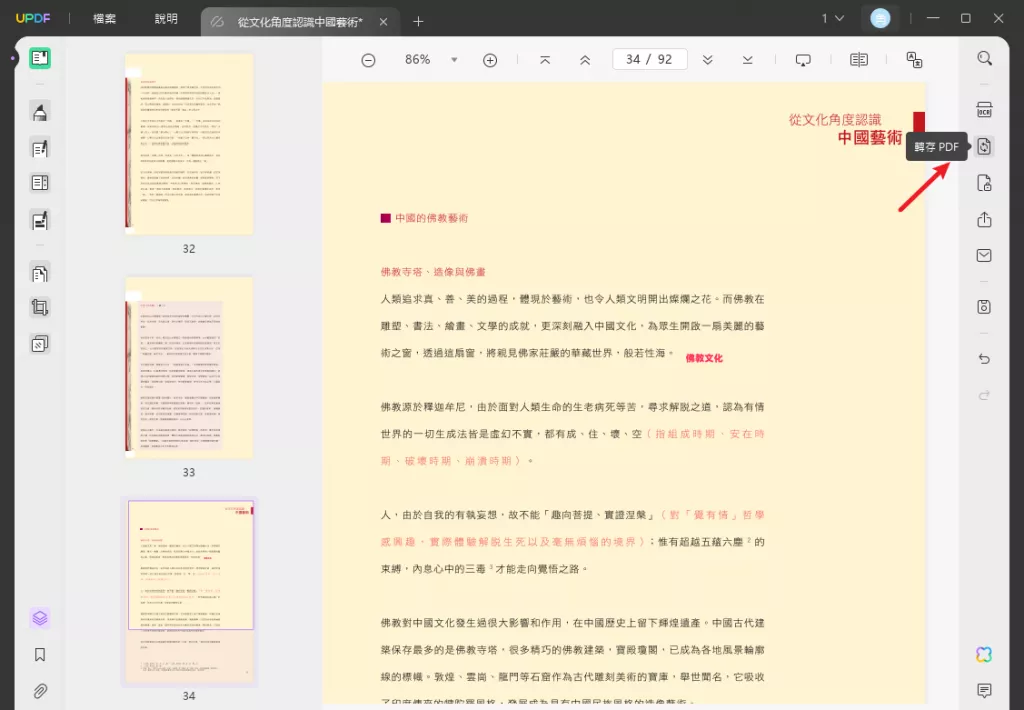Viewport: 1024px width, 710px height.
Task: Open the Share file icon
Action: pyautogui.click(x=984, y=219)
